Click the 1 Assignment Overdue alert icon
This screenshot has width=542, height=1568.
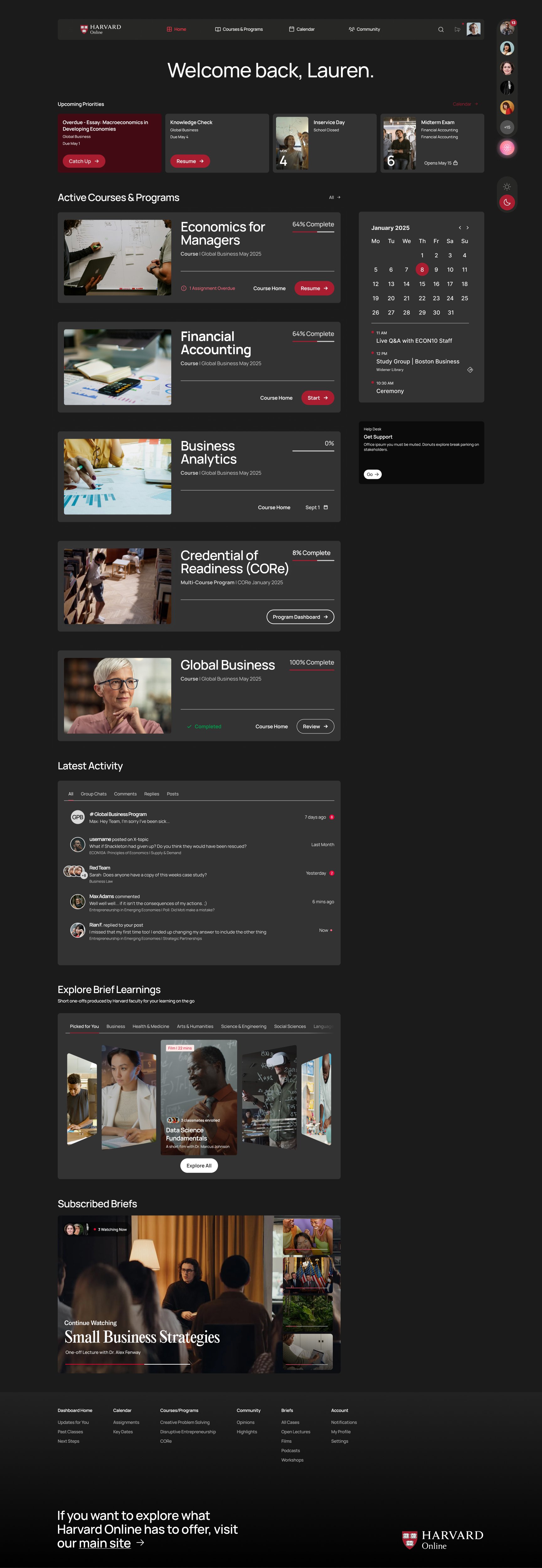point(184,288)
